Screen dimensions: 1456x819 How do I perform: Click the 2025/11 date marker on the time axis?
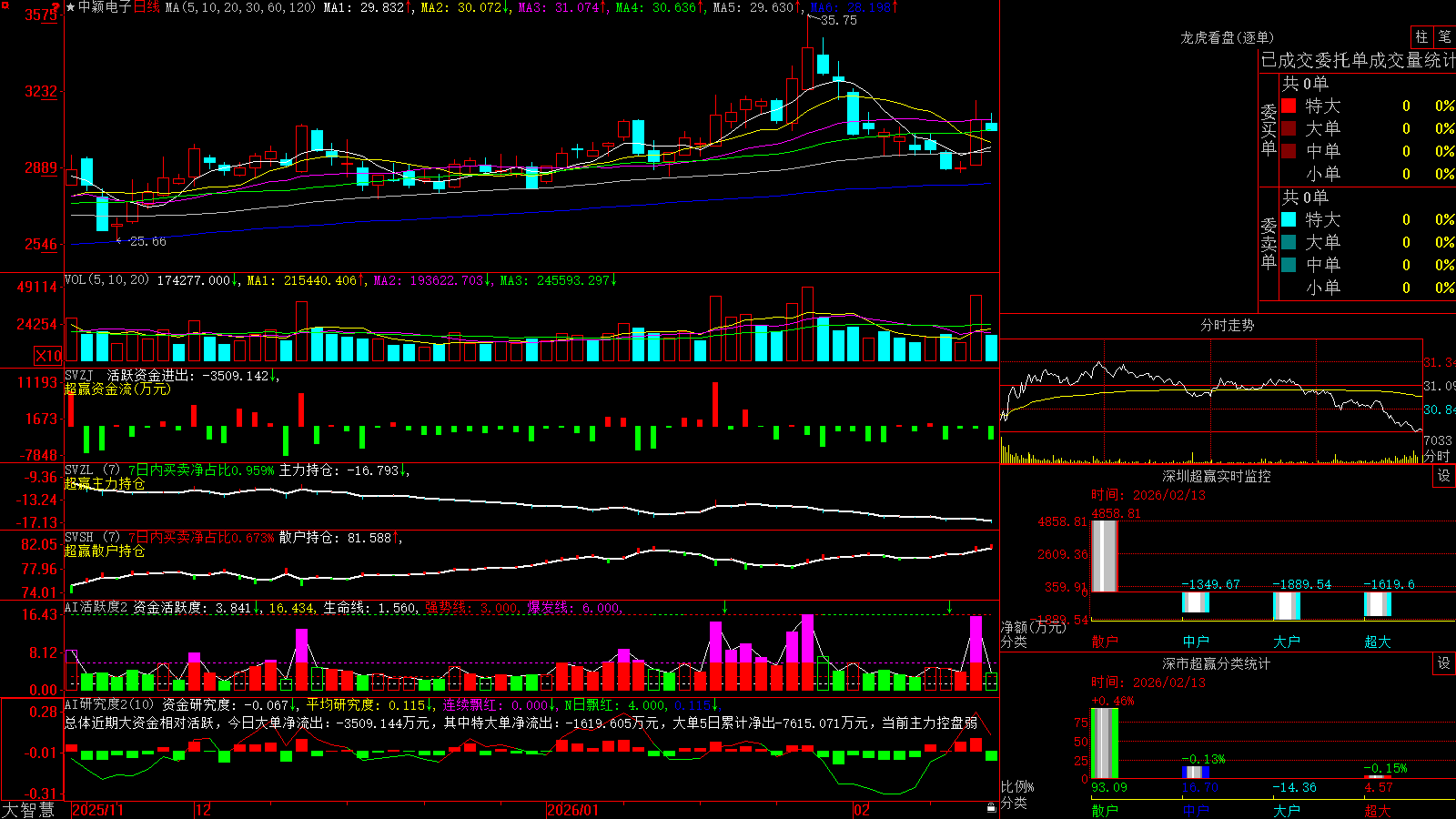97,810
